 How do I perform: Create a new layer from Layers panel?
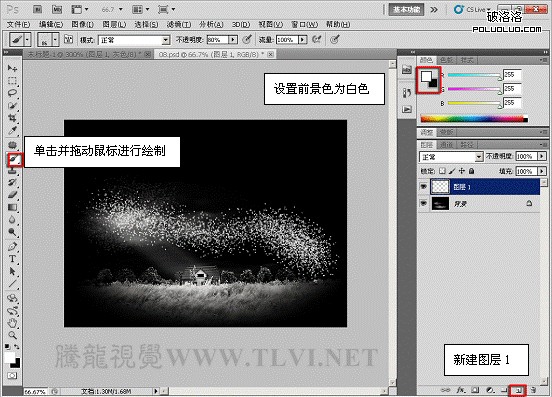pos(518,390)
